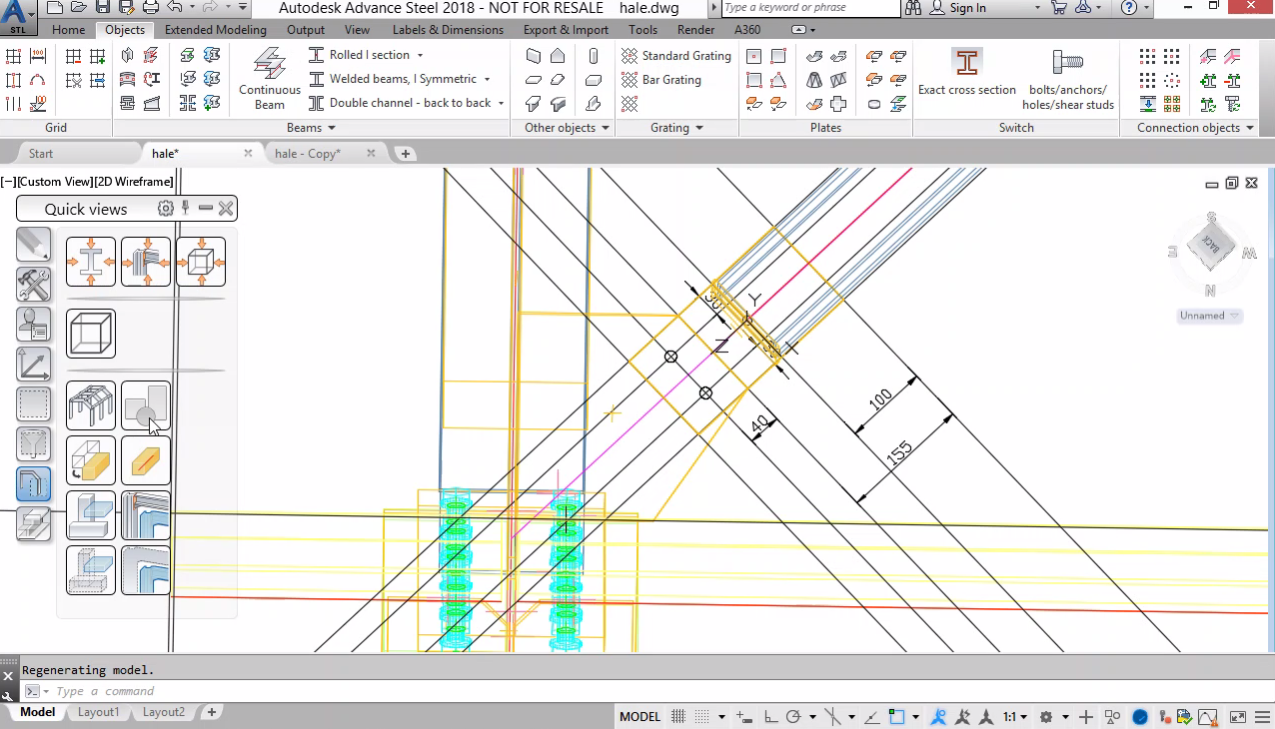Choose the portal frame structure quick view

click(91, 406)
